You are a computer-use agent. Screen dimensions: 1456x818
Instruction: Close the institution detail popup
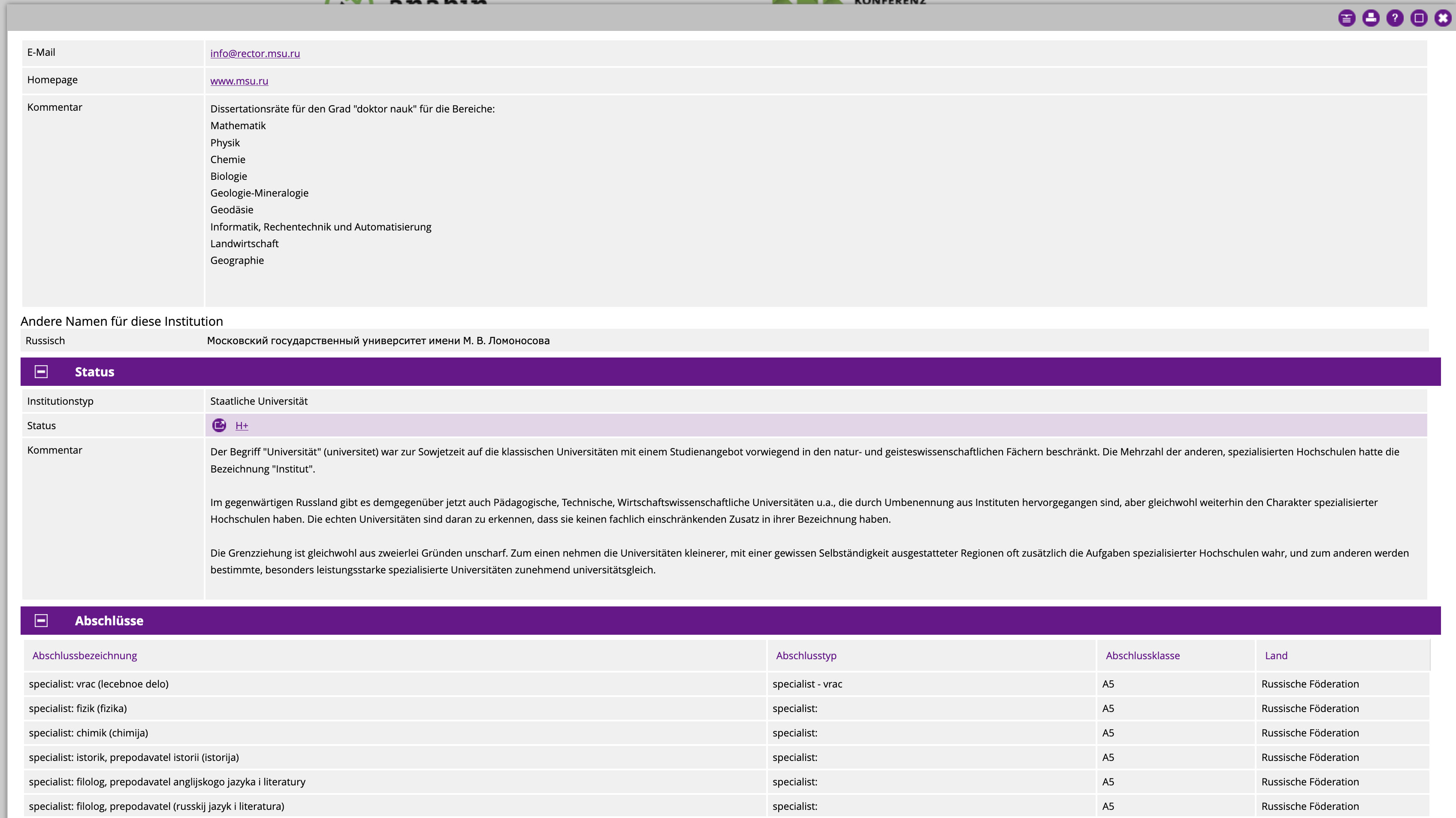[x=1442, y=18]
